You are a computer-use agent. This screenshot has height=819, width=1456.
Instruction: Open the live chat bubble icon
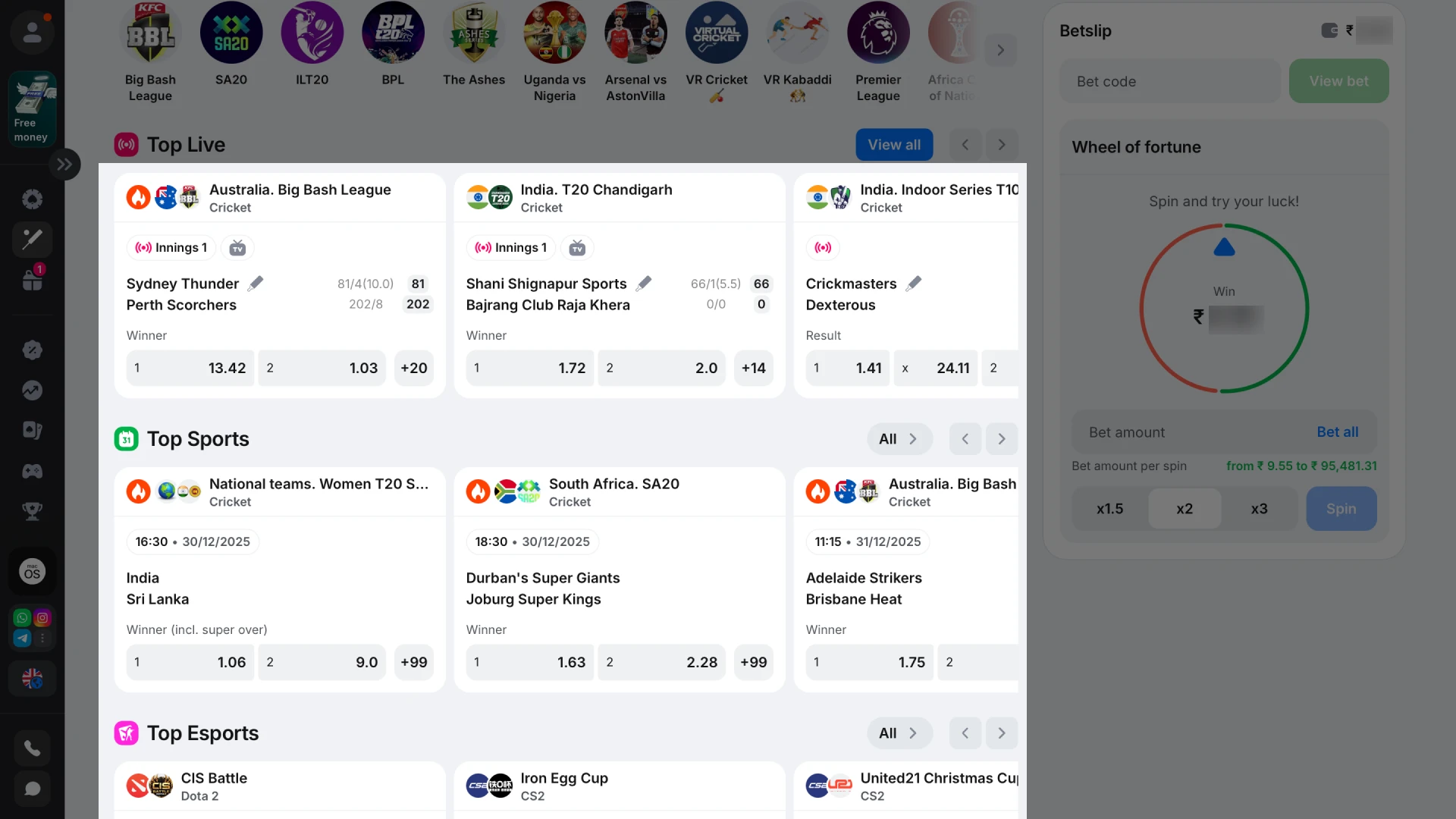click(x=32, y=789)
